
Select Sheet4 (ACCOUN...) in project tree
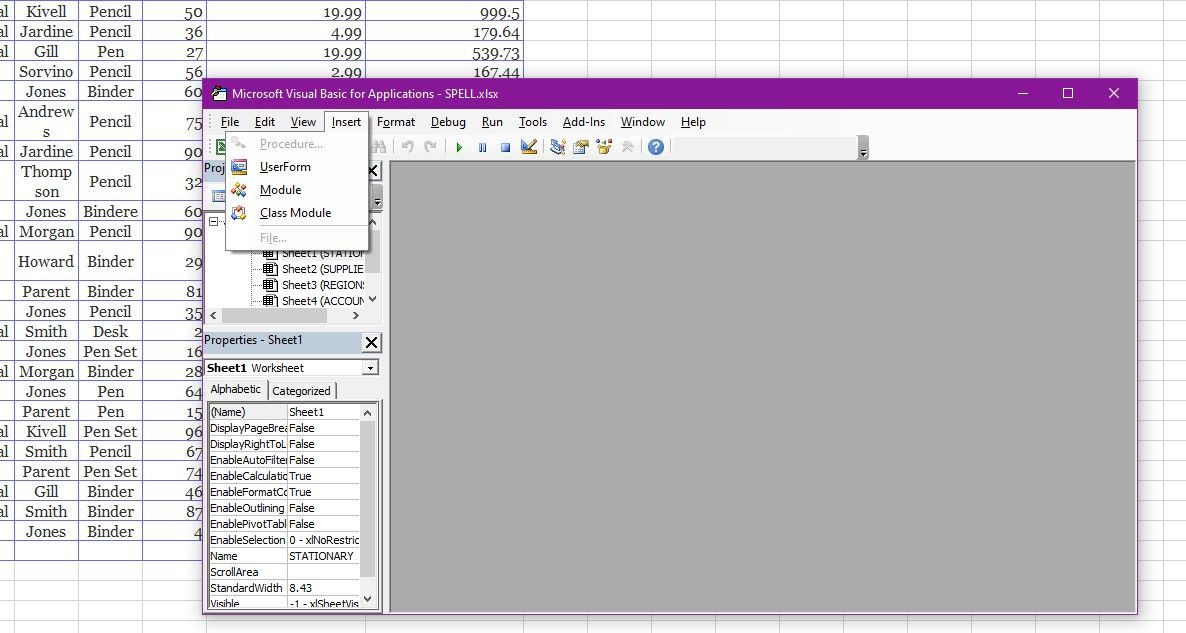[322, 301]
